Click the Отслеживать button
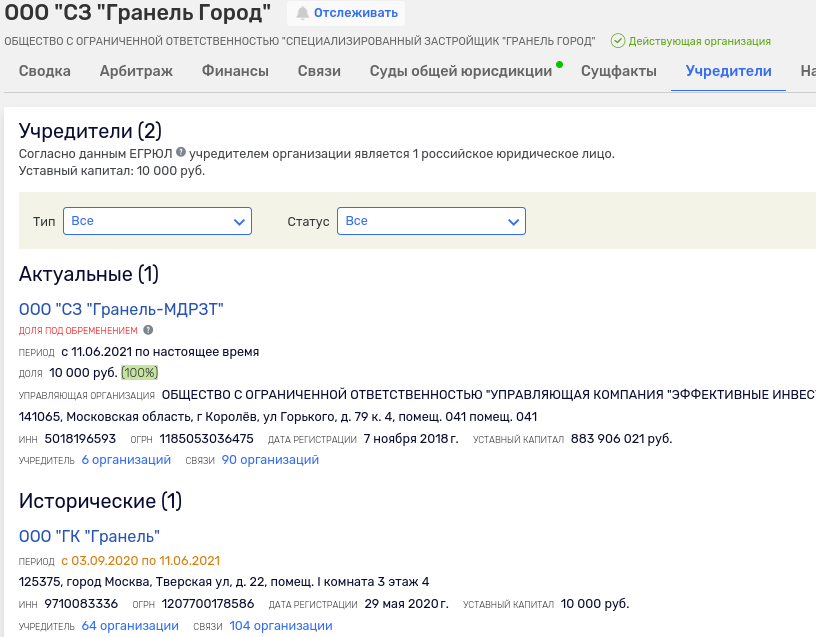This screenshot has width=816, height=637. [x=346, y=14]
